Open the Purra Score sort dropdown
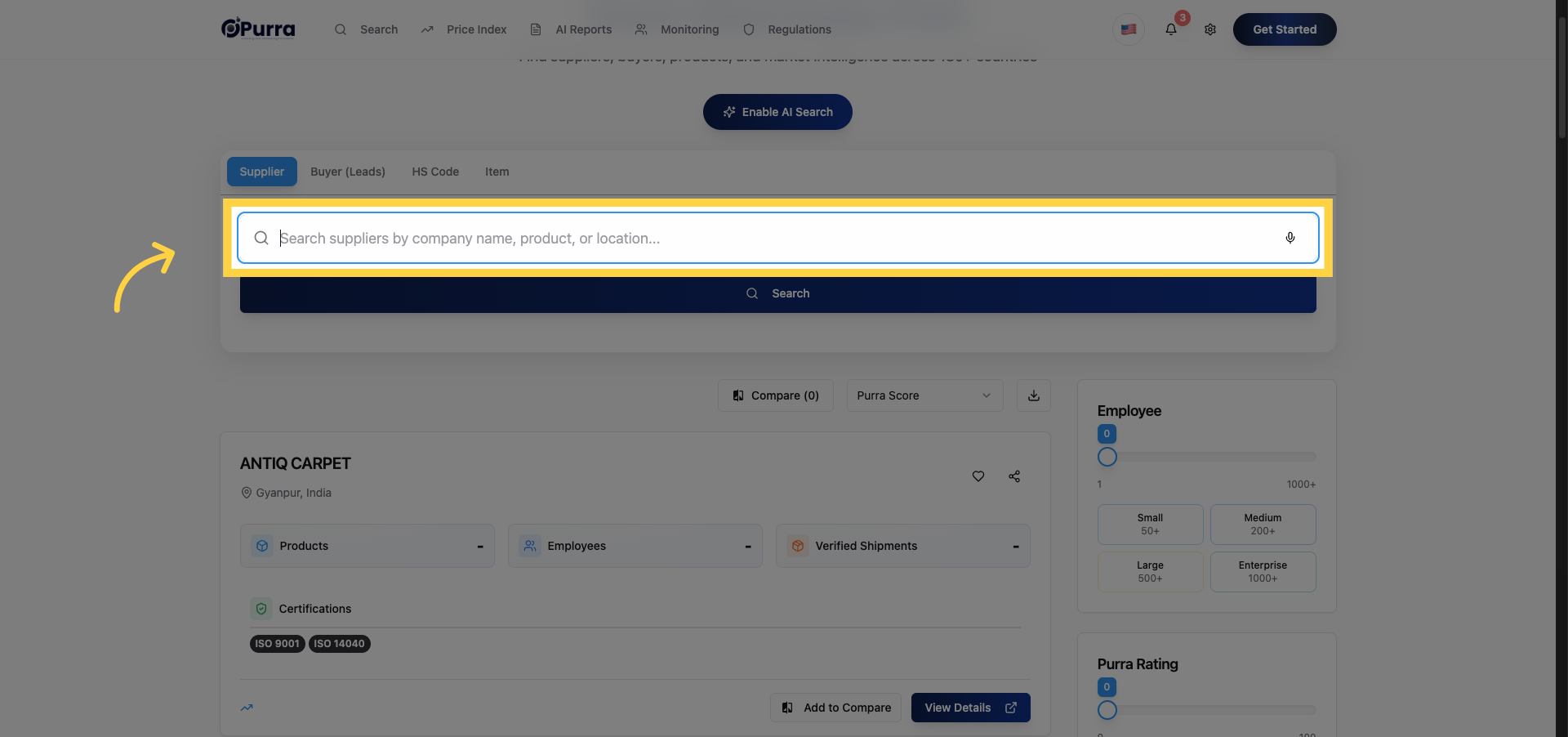The image size is (1568, 737). click(924, 395)
